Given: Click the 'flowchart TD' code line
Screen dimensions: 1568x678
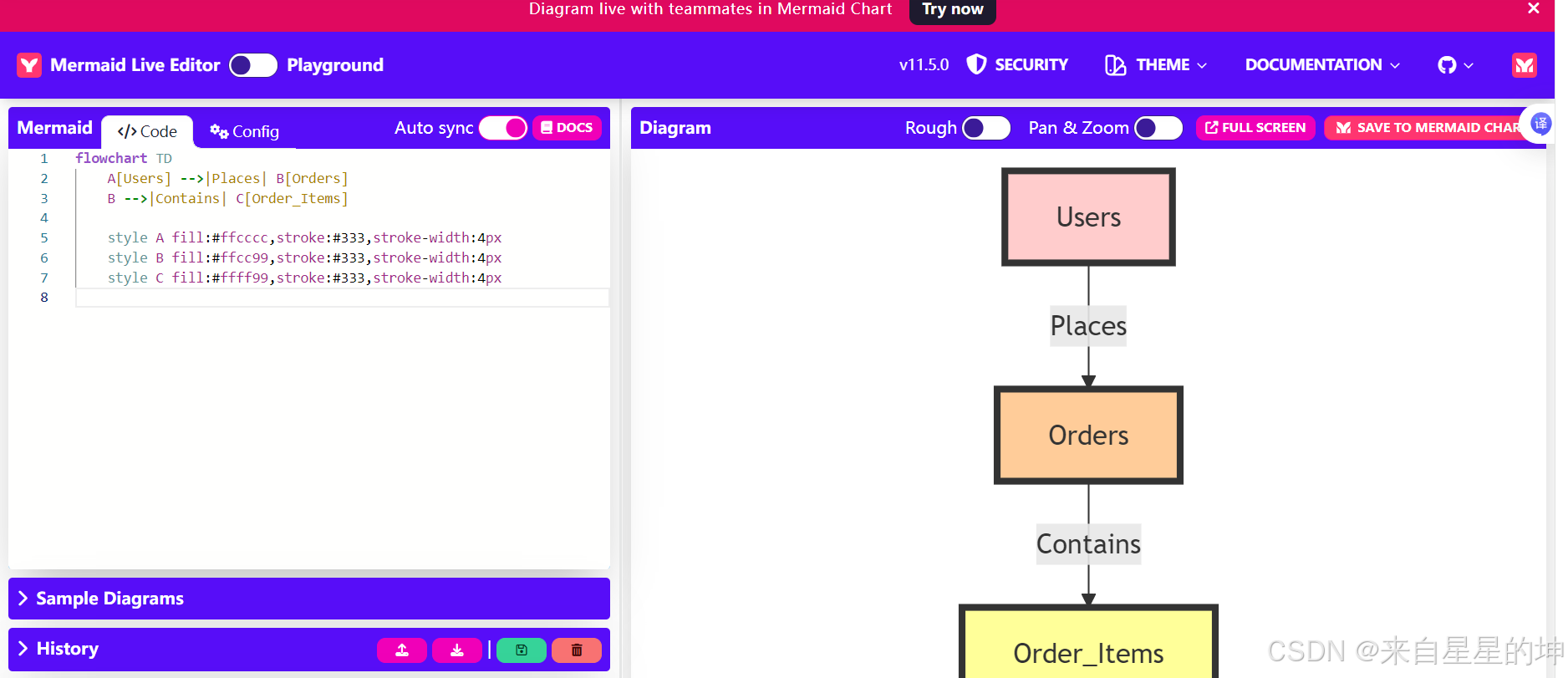Looking at the screenshot, I should point(124,158).
